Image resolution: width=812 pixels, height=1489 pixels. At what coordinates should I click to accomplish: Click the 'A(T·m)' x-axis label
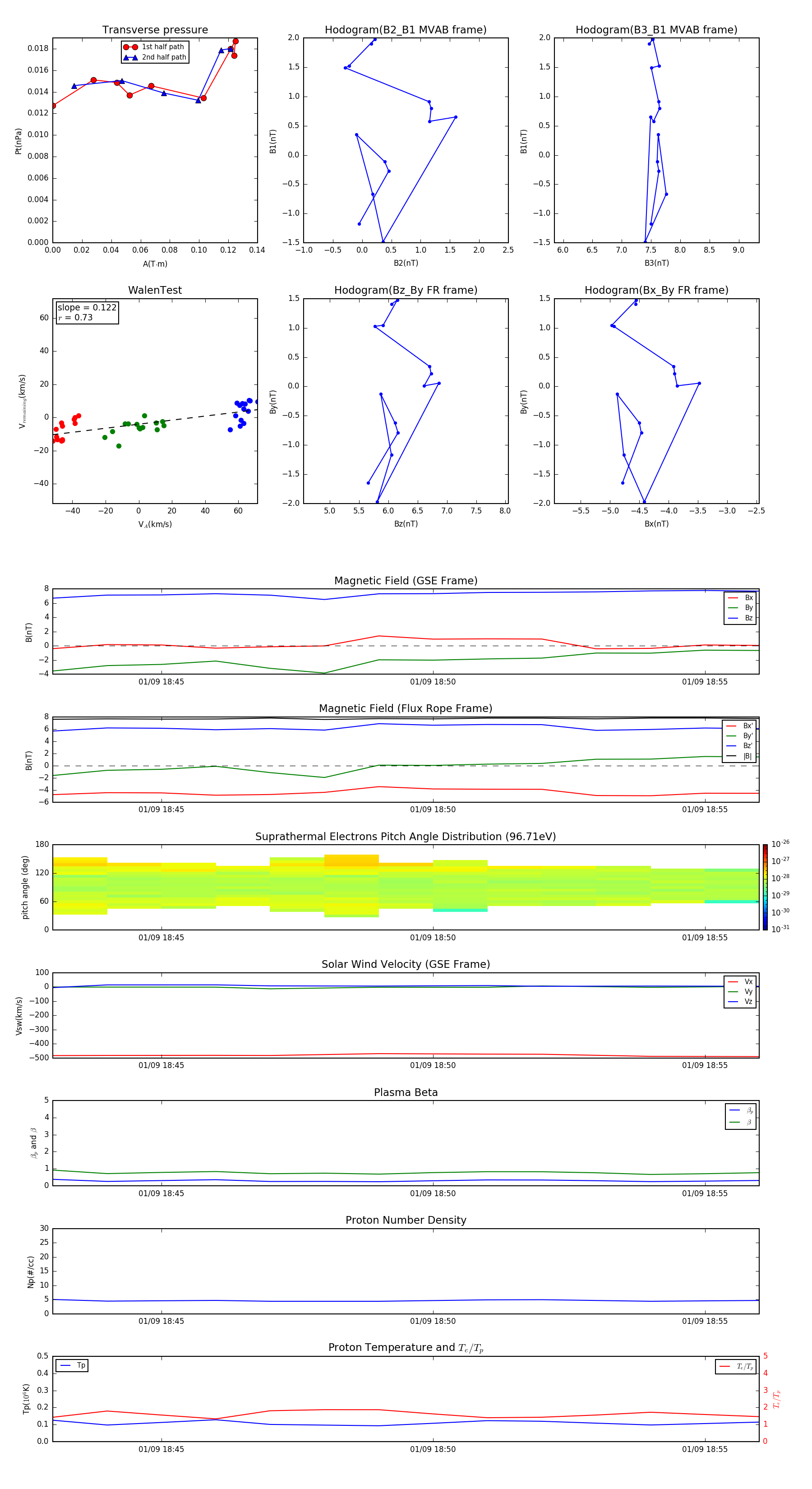(x=155, y=264)
